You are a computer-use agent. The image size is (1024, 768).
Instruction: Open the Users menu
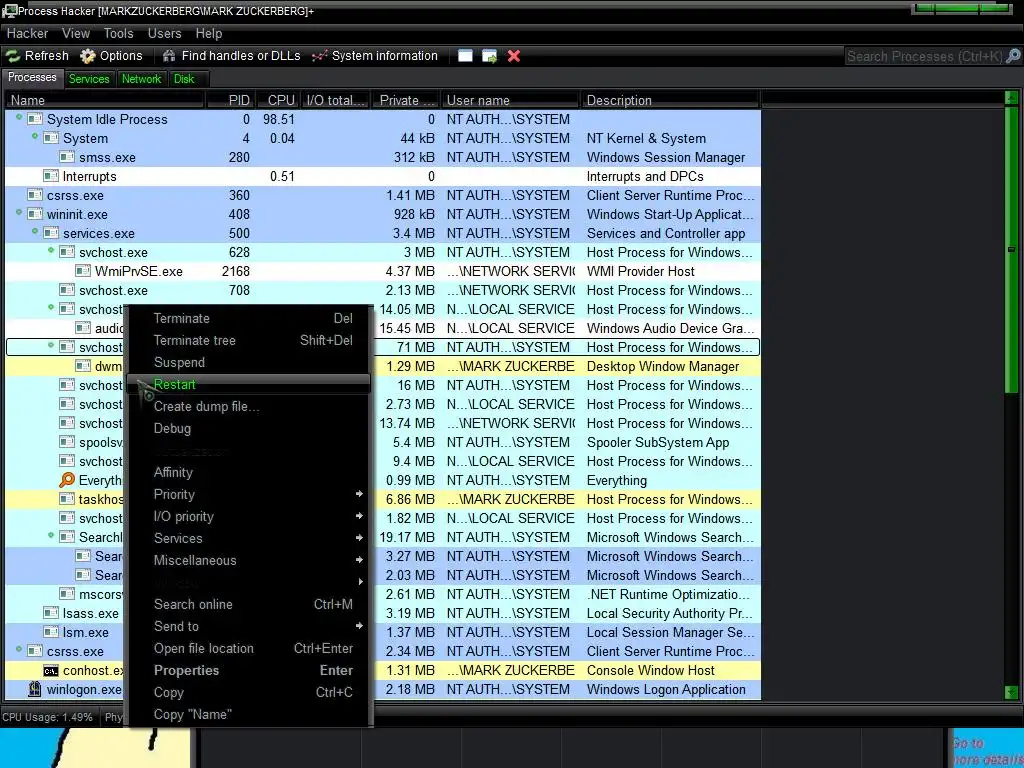[x=164, y=33]
